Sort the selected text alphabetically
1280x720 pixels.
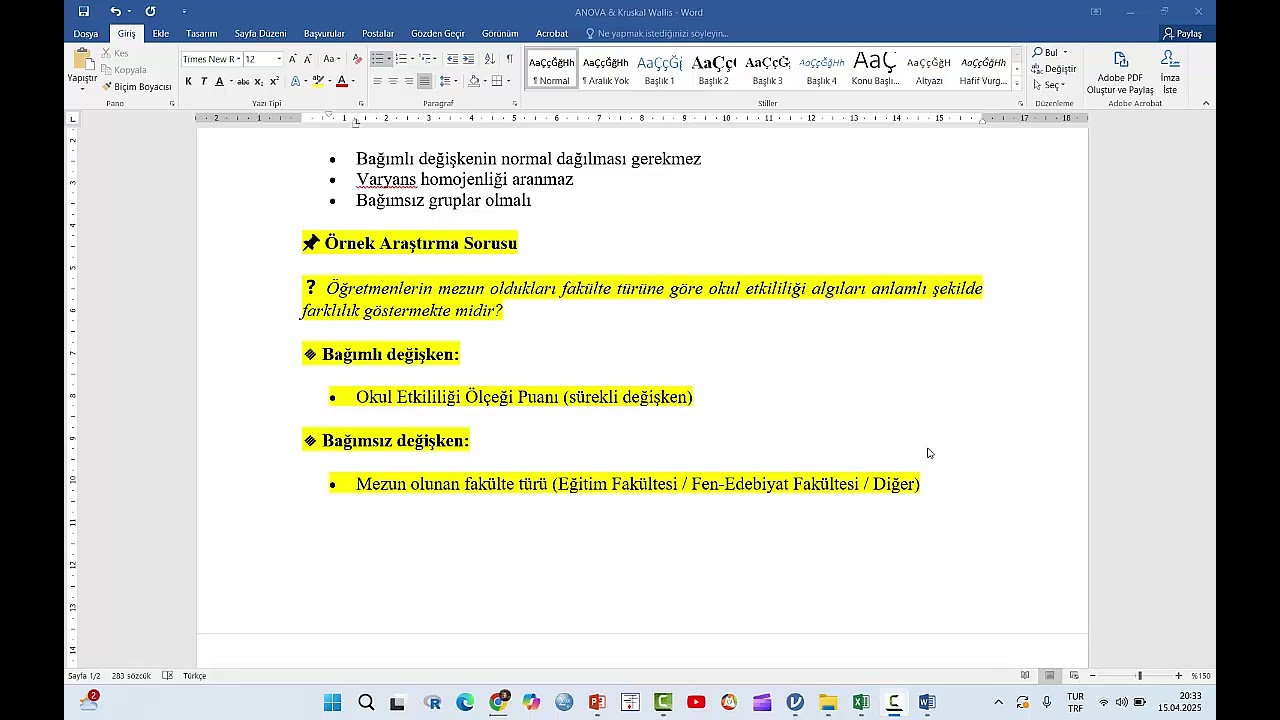[490, 59]
